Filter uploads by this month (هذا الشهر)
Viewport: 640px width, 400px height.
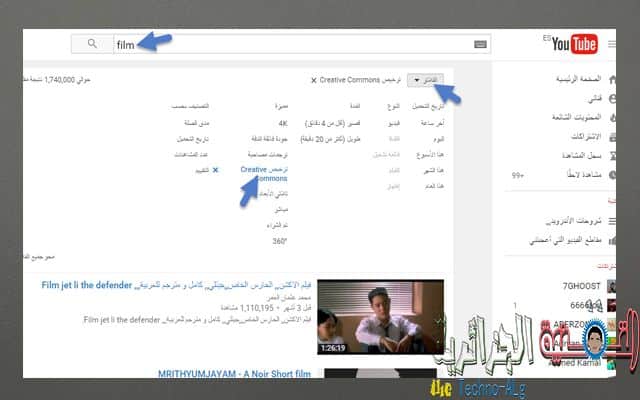click(433, 170)
